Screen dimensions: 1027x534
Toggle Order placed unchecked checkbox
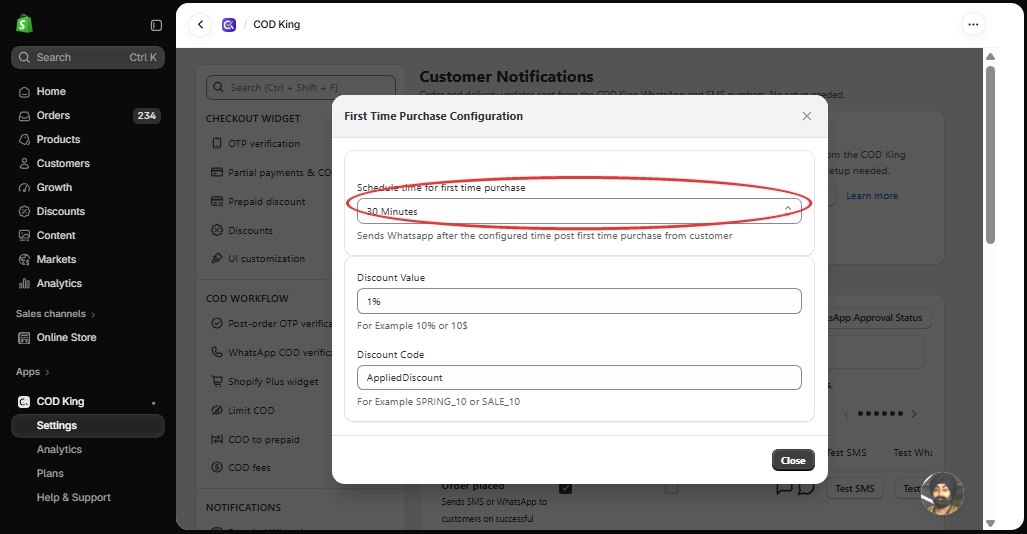click(x=671, y=488)
